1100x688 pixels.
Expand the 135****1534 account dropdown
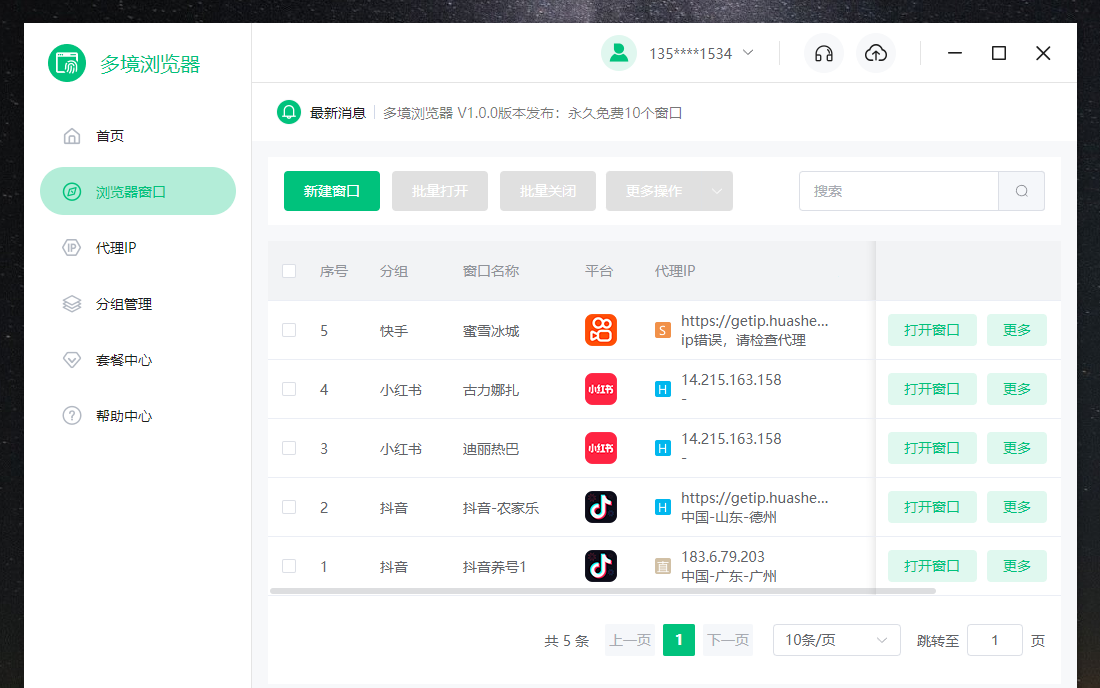pos(702,53)
